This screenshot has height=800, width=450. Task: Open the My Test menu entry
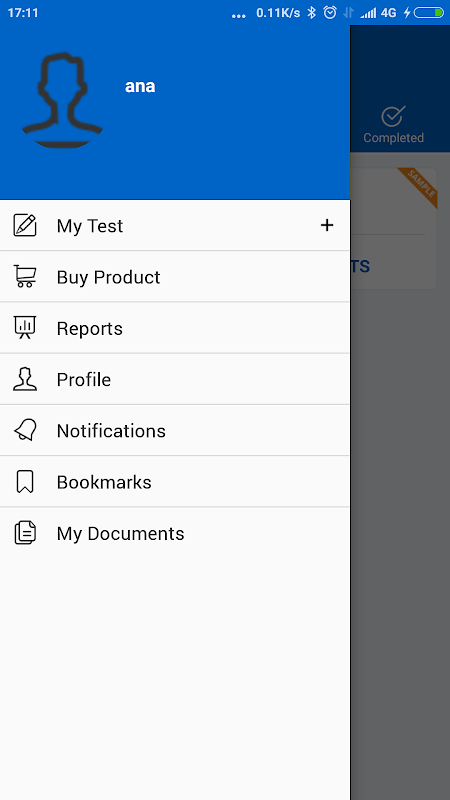(x=174, y=225)
